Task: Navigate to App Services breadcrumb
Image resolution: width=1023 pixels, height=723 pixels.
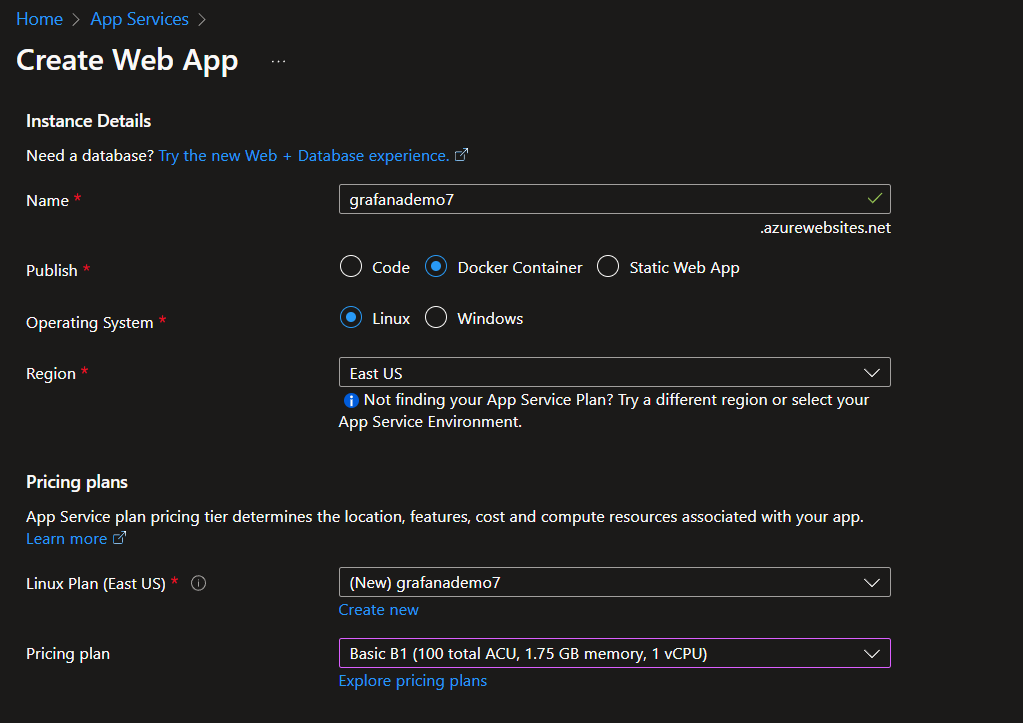Action: tap(140, 19)
